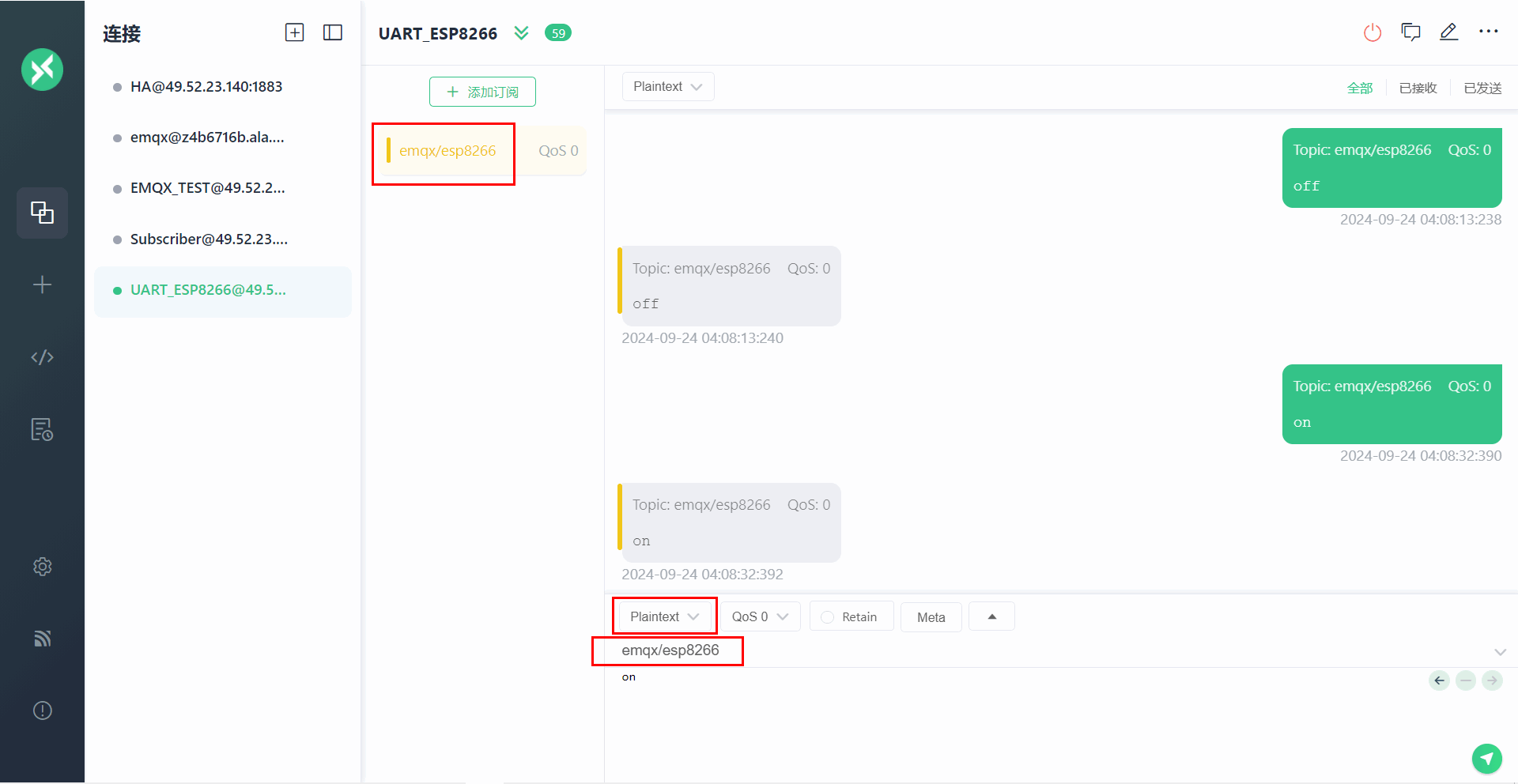
Task: Expand the publish payload format Plaintext dropdown
Action: (664, 617)
